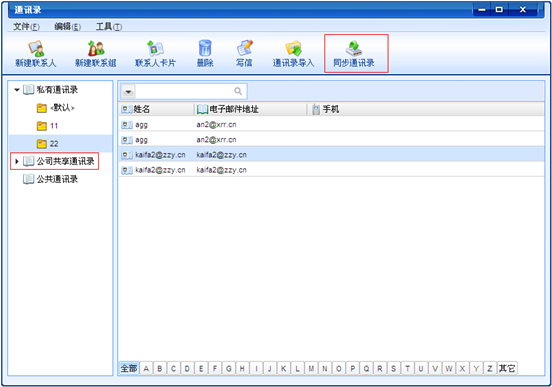This screenshot has width=552, height=387.
Task: Click the magnifier search icon
Action: click(x=238, y=91)
